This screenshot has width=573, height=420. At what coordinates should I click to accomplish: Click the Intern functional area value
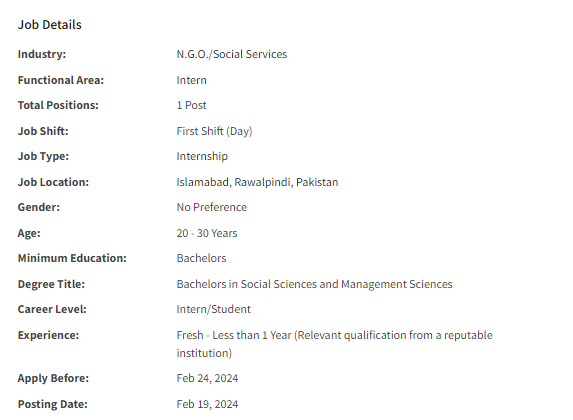point(191,80)
